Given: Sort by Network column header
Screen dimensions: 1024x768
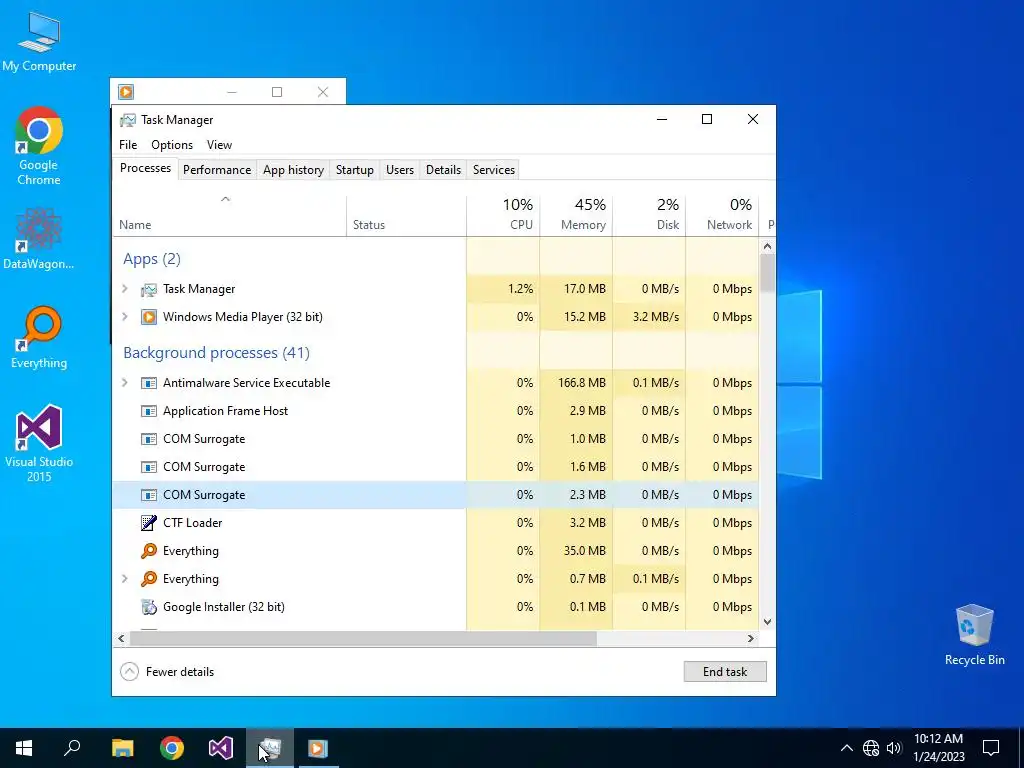Looking at the screenshot, I should point(722,216).
